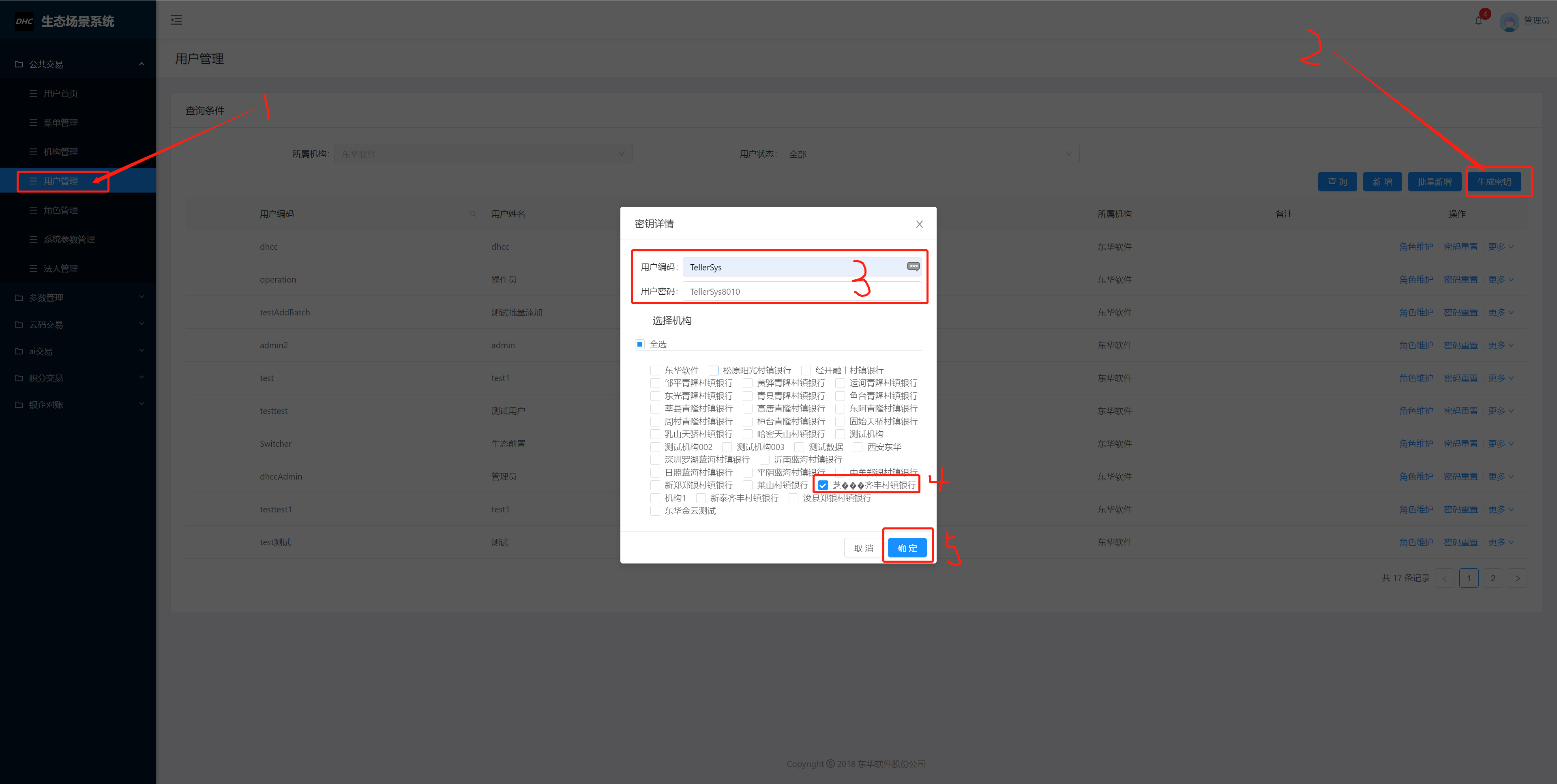1557x784 pixels.
Task: Click the 生态前置 user name cell
Action: (x=508, y=443)
